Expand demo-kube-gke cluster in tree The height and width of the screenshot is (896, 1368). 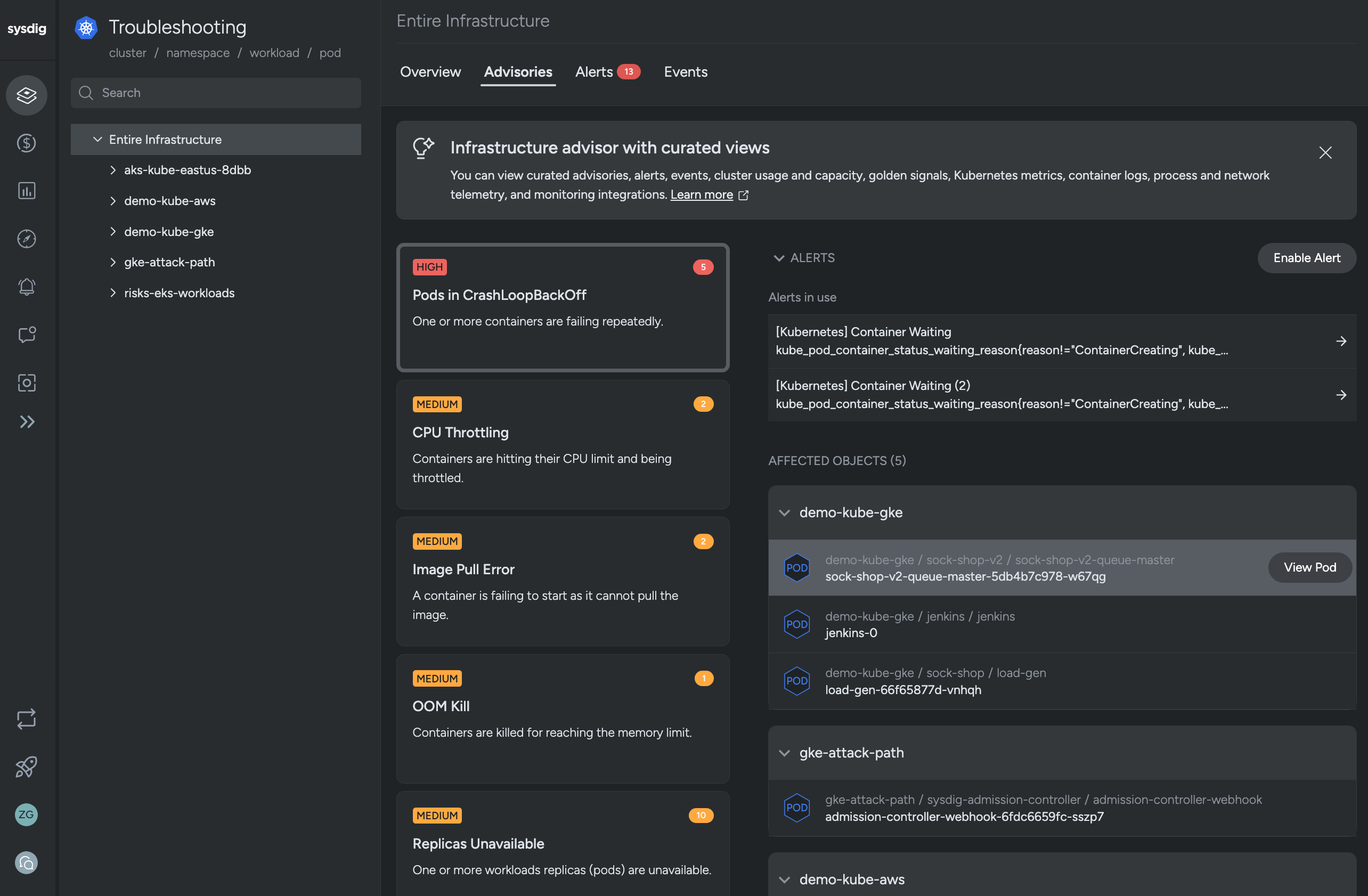(x=112, y=232)
